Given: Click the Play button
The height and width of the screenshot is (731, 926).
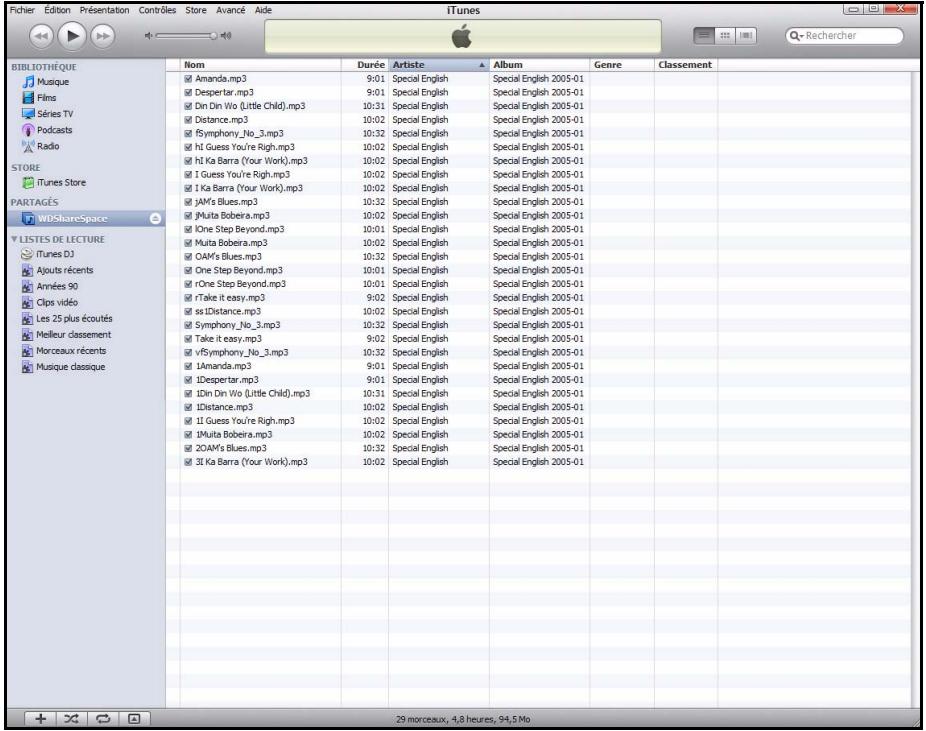Looking at the screenshot, I should [72, 36].
